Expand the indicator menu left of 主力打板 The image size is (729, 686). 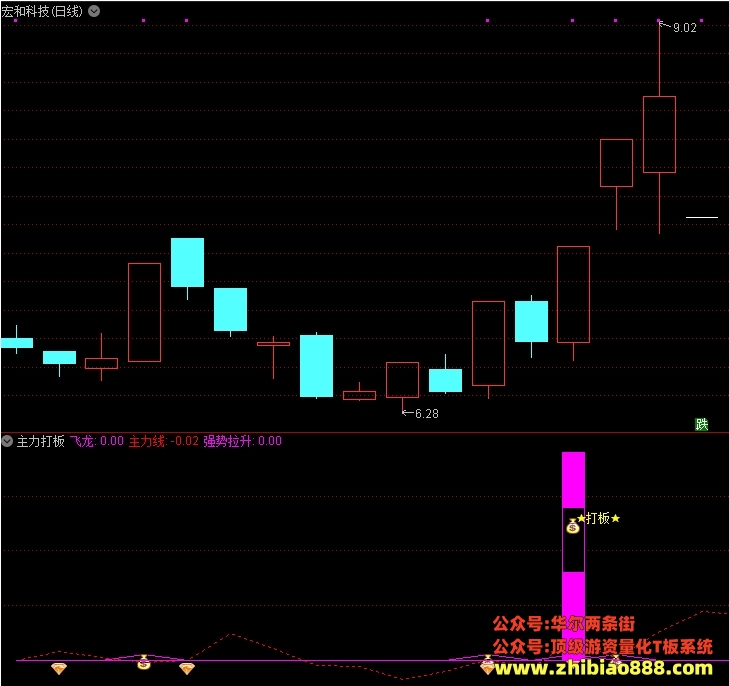(7, 441)
